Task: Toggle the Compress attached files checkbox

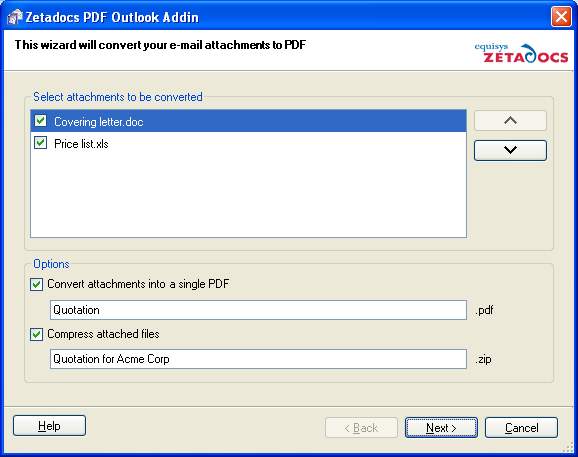Action: tap(36, 335)
